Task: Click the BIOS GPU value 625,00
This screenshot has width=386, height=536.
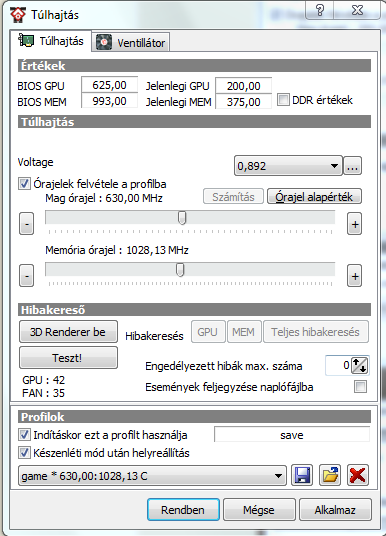Action: point(109,85)
